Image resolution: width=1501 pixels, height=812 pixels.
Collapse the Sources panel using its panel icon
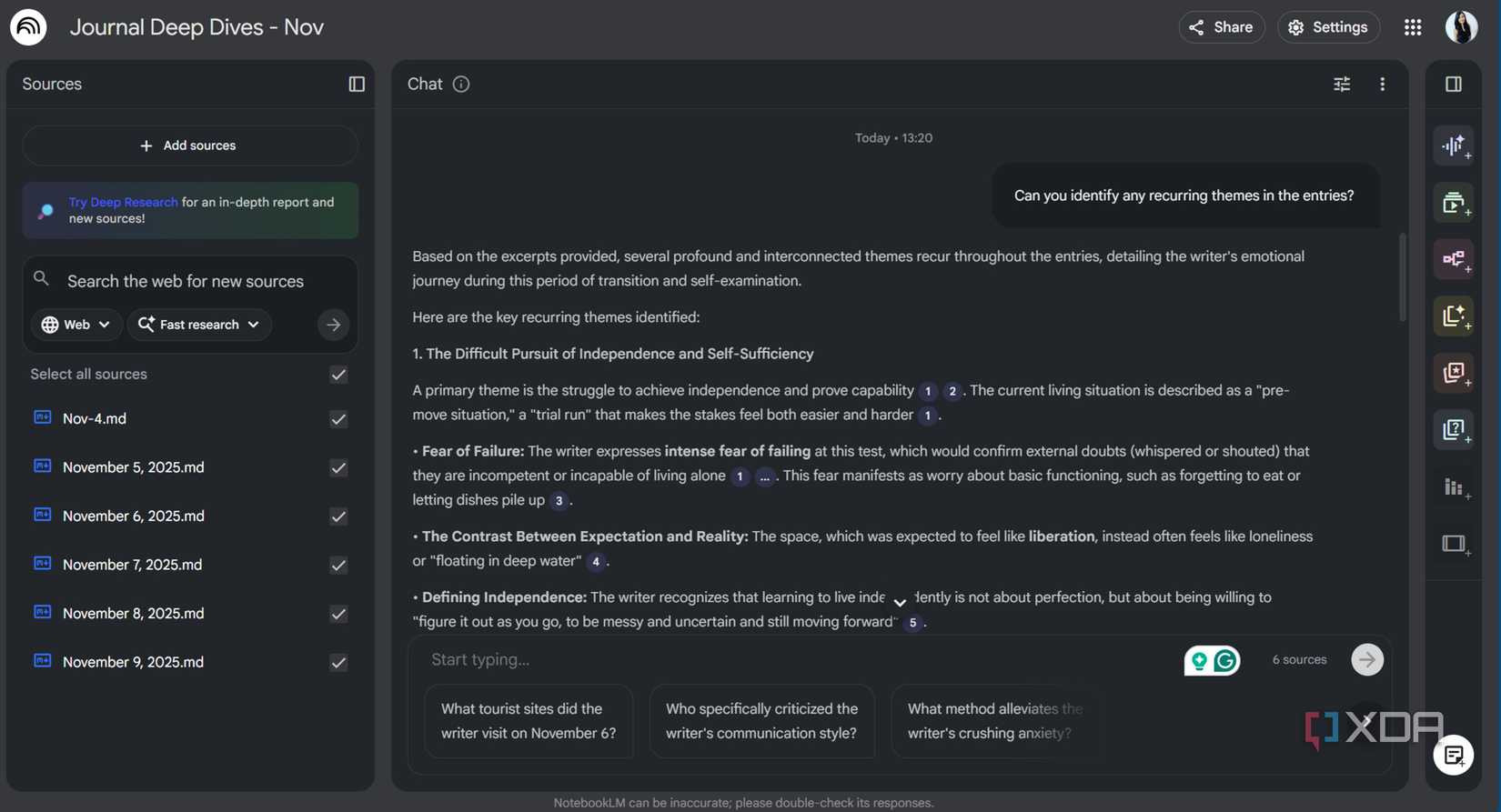[x=356, y=84]
